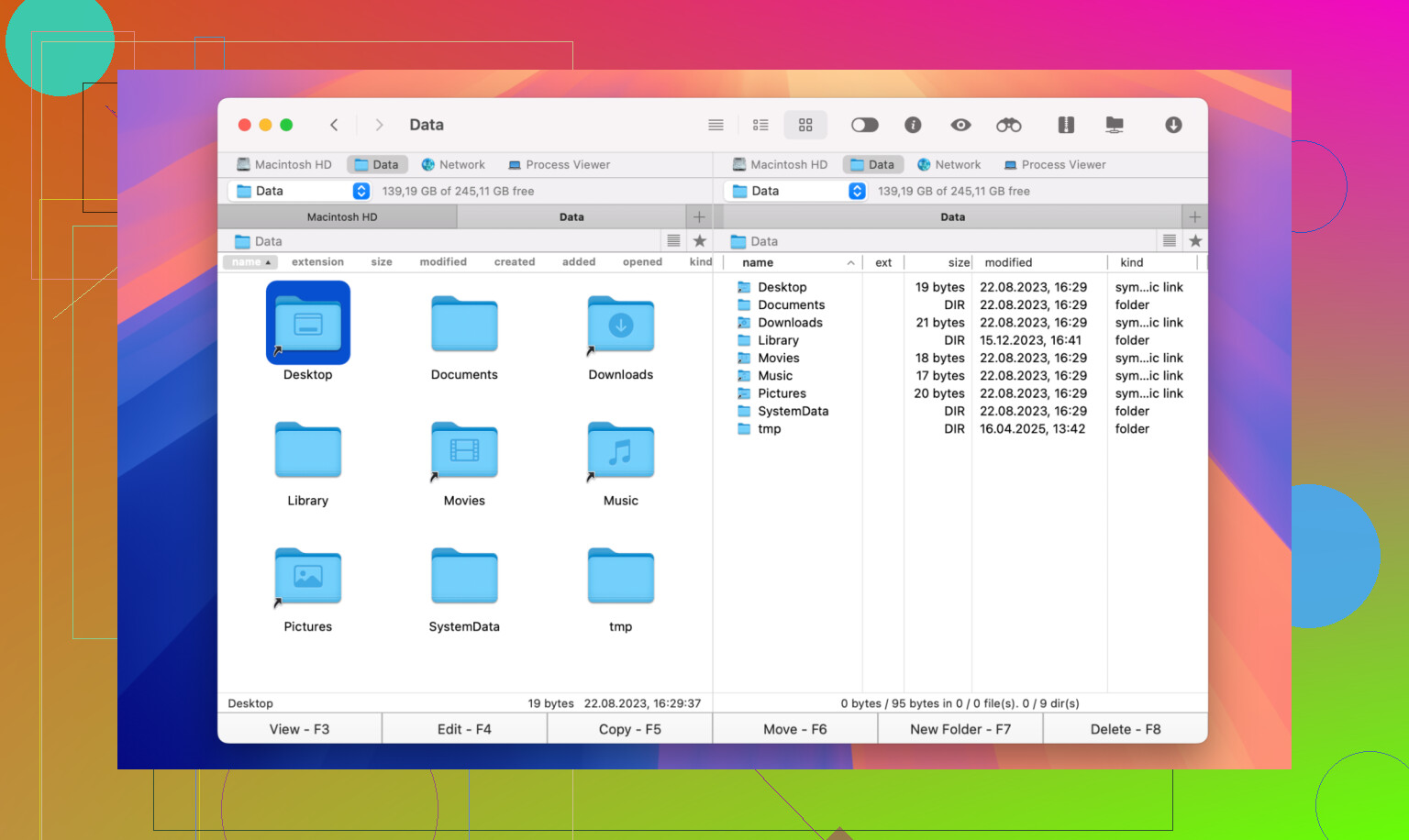The image size is (1409, 840).
Task: Switch to full list view
Action: point(716,125)
